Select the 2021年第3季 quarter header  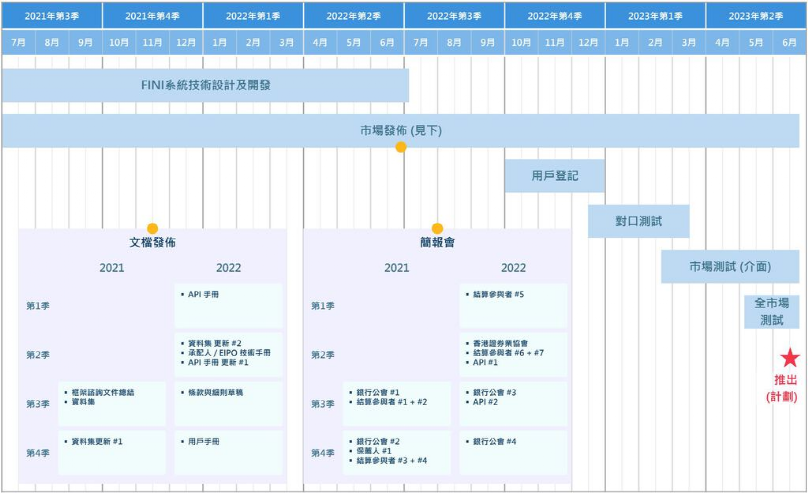(52, 16)
